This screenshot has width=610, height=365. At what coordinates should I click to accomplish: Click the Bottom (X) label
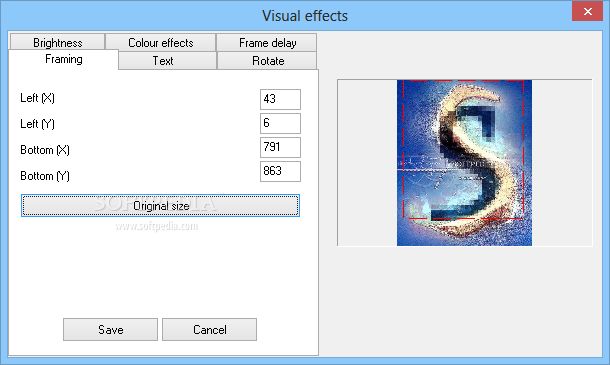tap(45, 150)
